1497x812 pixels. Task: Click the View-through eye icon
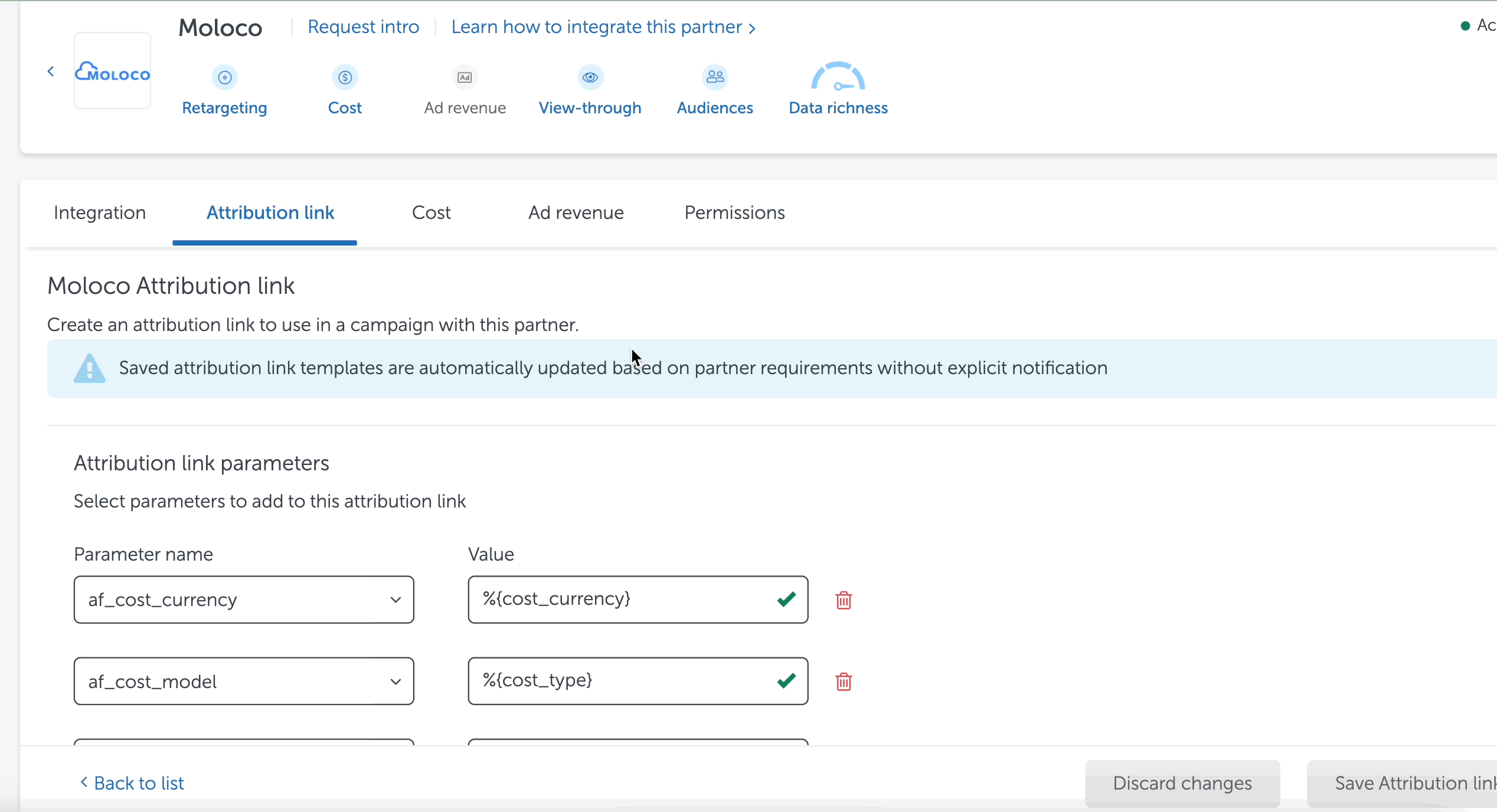590,77
